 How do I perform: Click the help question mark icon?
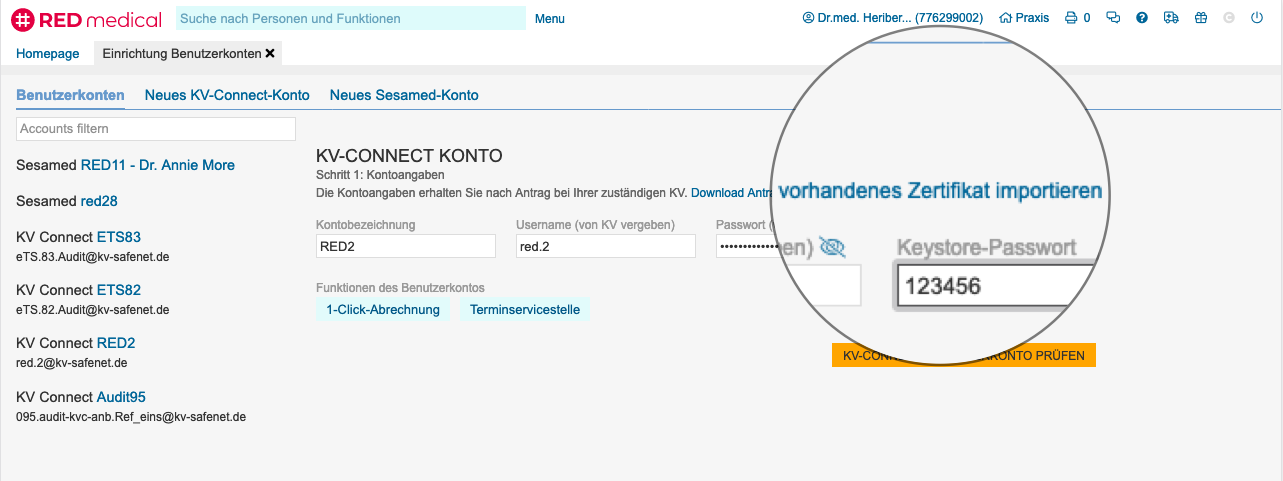pos(1141,18)
